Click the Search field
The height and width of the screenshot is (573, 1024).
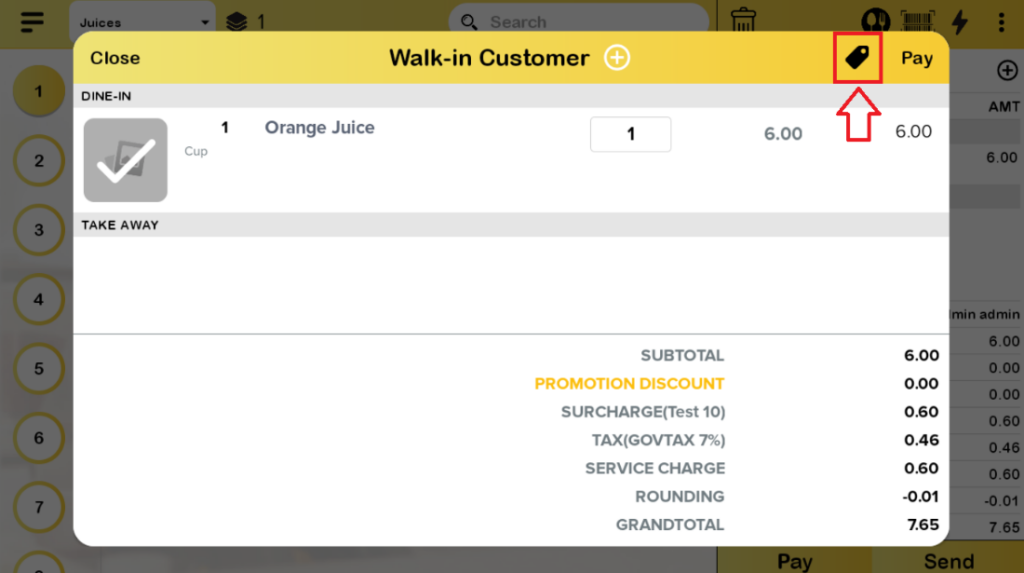click(x=580, y=21)
